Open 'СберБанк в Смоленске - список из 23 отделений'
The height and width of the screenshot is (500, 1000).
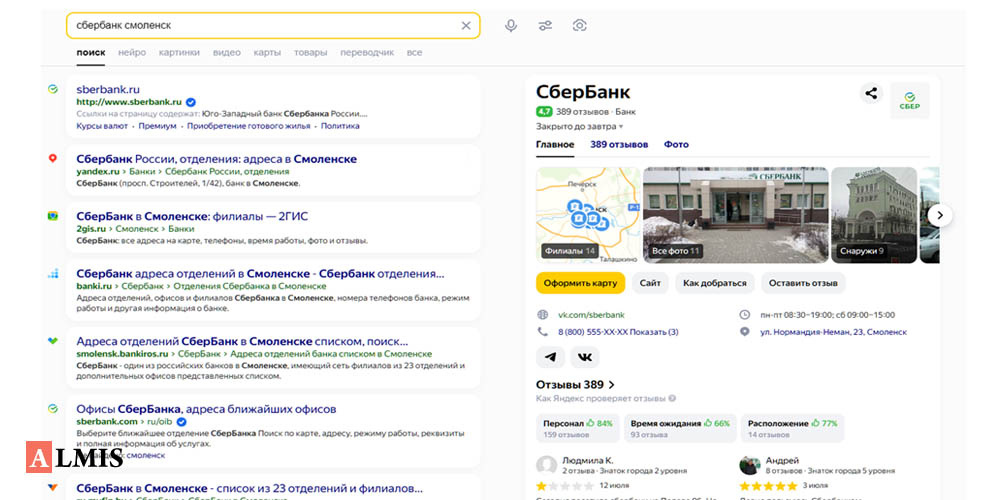pyautogui.click(x=249, y=489)
